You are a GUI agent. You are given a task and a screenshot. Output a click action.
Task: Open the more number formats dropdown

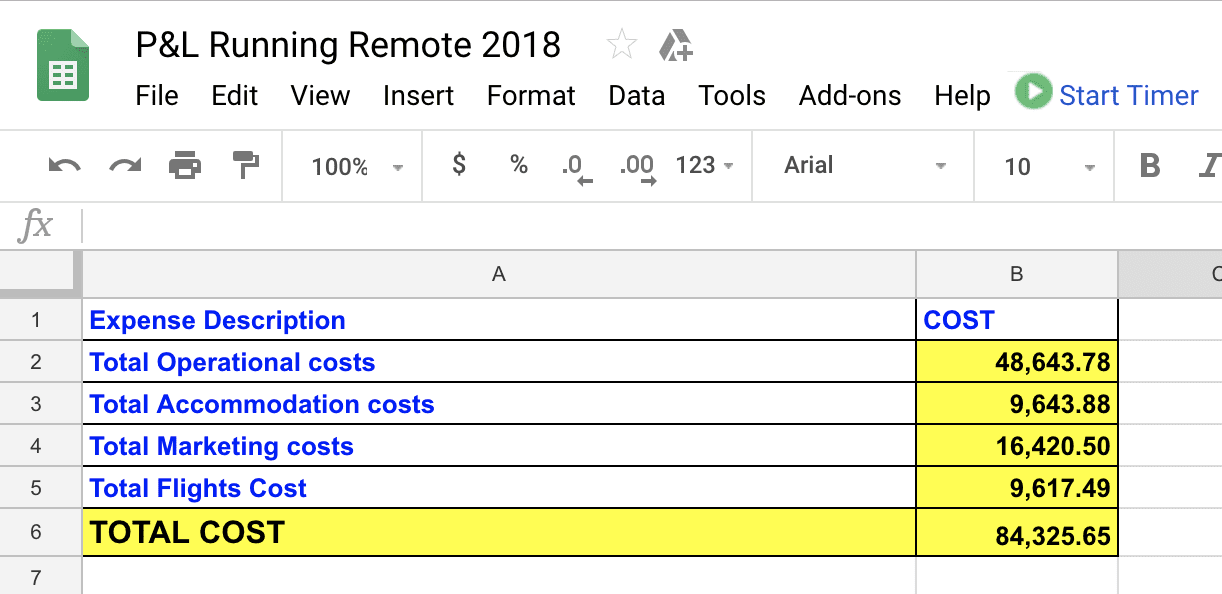click(x=703, y=166)
